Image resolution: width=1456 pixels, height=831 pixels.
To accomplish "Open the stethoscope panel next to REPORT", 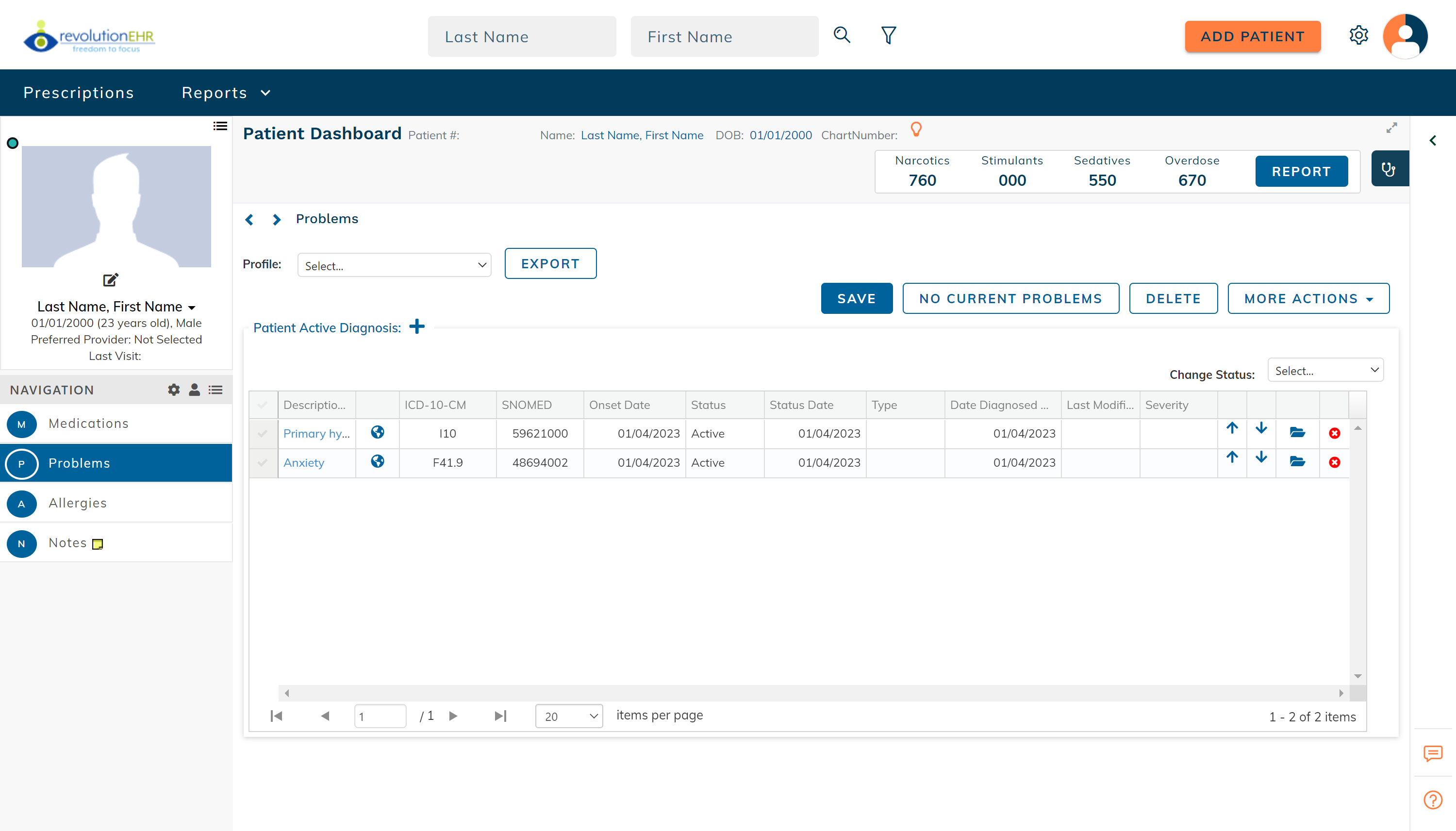I will [1389, 169].
